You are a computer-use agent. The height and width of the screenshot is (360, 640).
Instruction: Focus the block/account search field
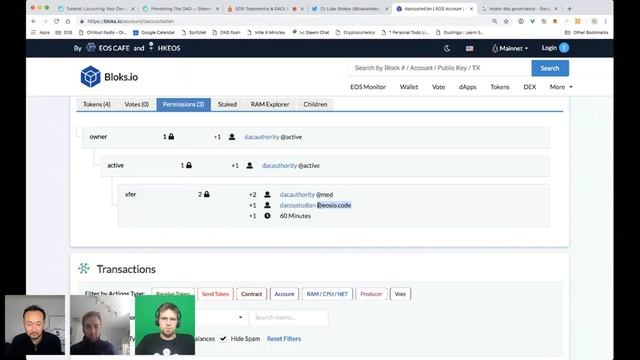point(440,68)
